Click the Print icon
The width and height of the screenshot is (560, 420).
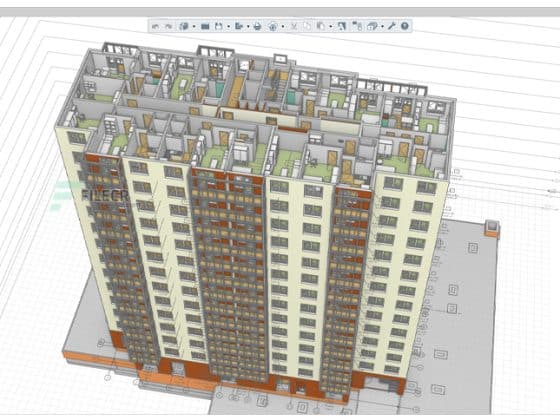tap(258, 26)
